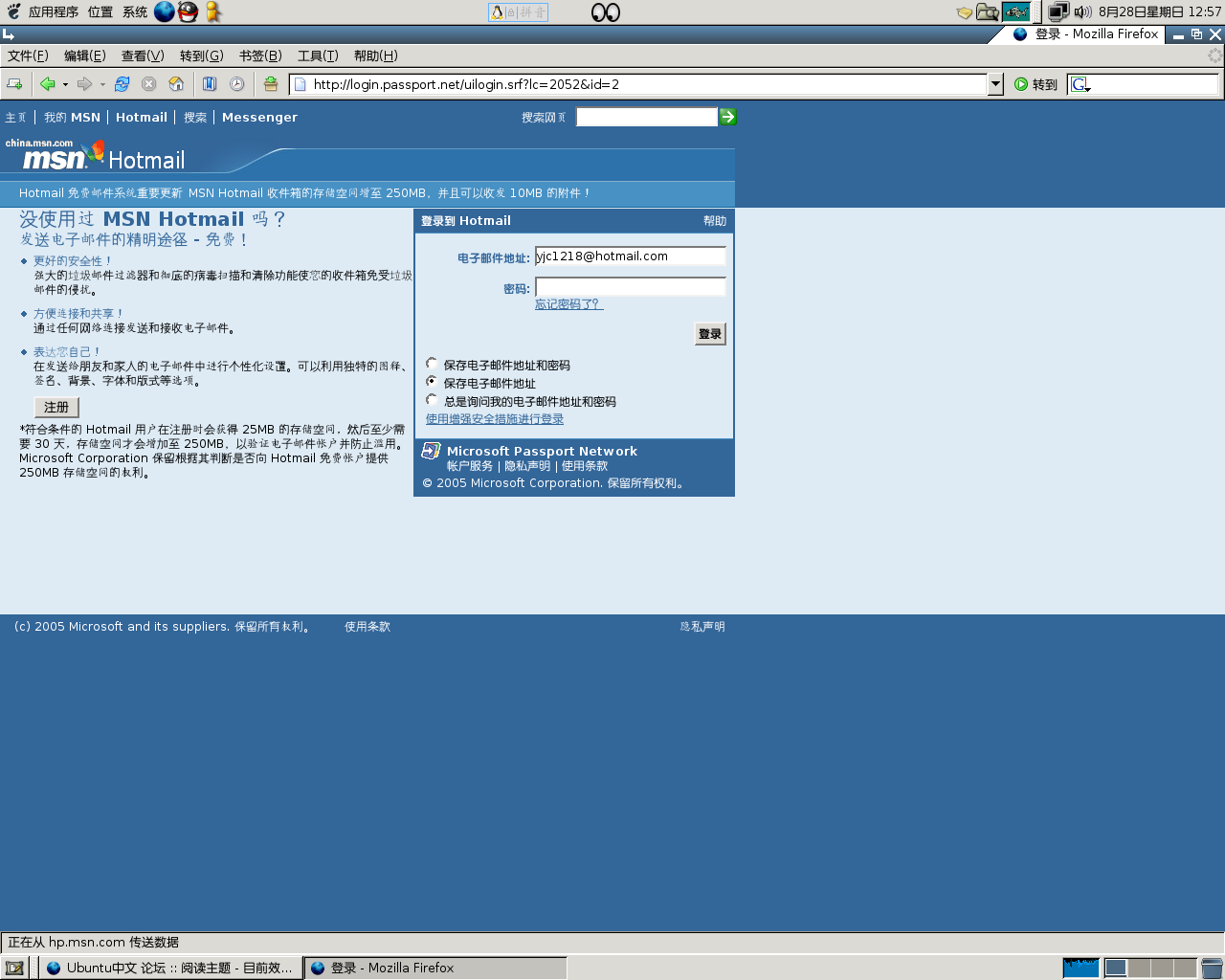Viewport: 1225px width, 980px height.
Task: Click the Downloads icon in toolbar
Action: tap(271, 84)
